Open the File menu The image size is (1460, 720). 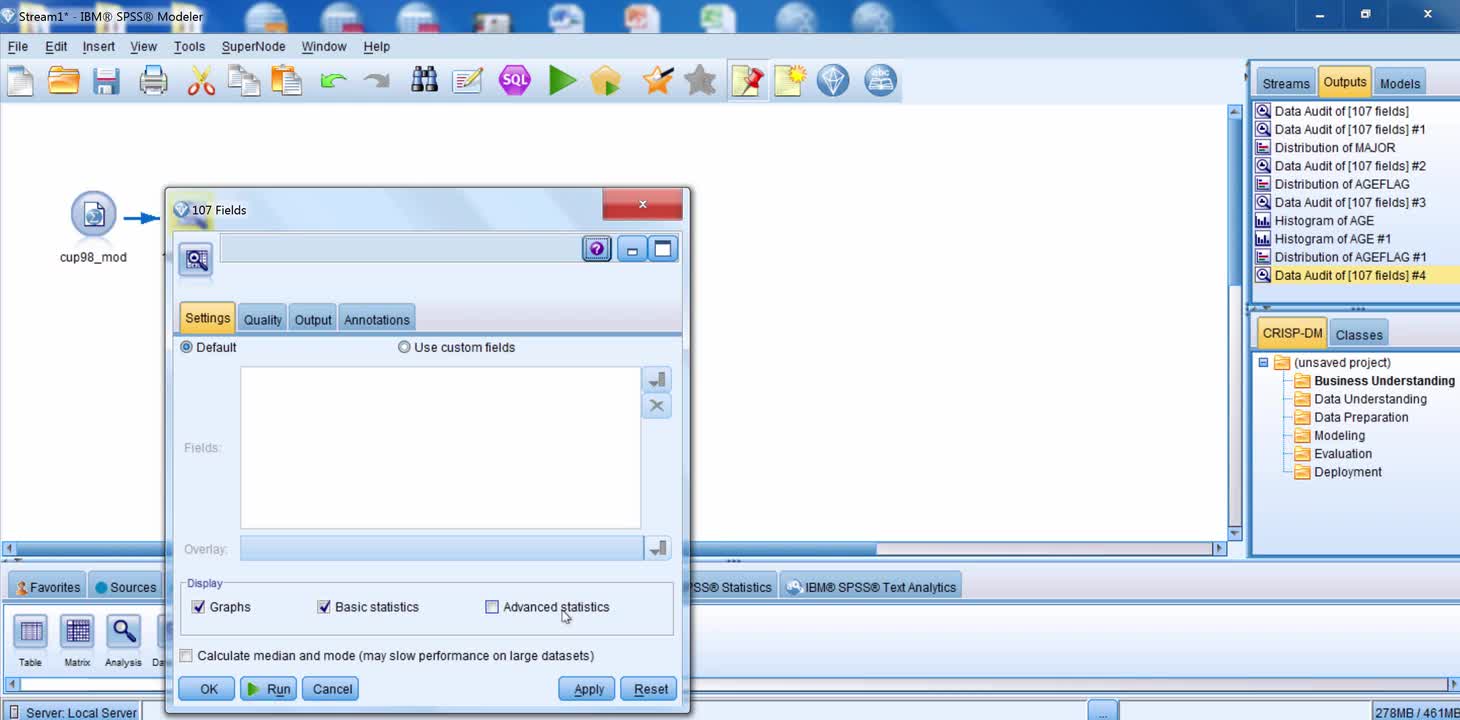point(17,46)
